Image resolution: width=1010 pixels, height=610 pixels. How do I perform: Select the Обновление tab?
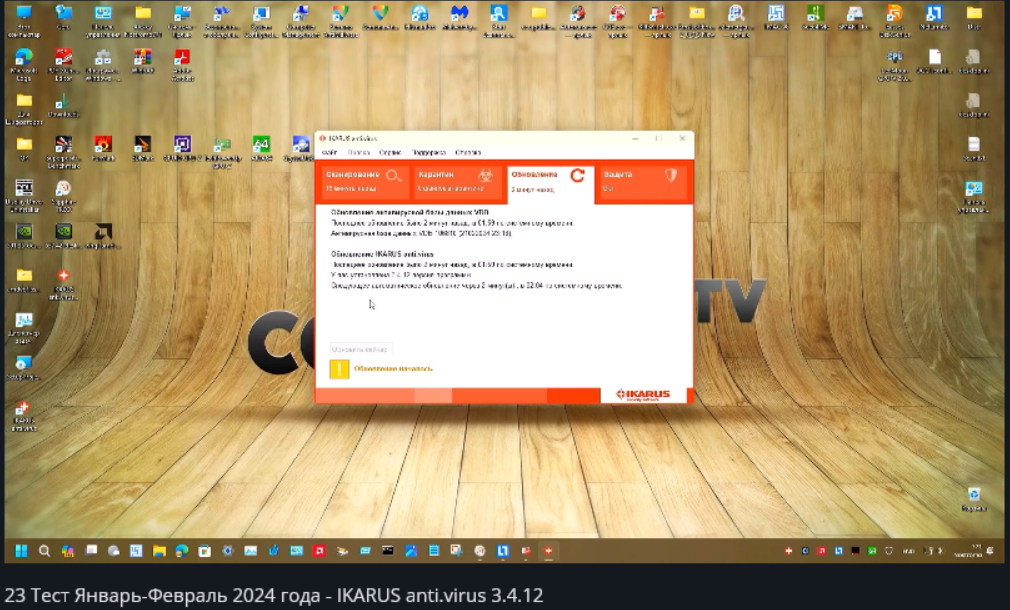(550, 184)
